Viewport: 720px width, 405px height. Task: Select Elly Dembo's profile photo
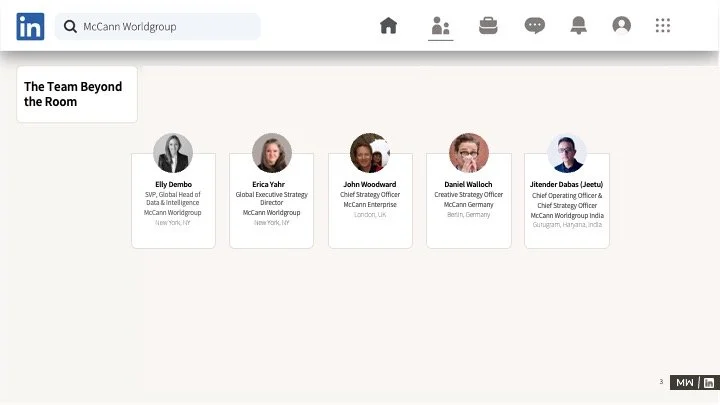173,153
